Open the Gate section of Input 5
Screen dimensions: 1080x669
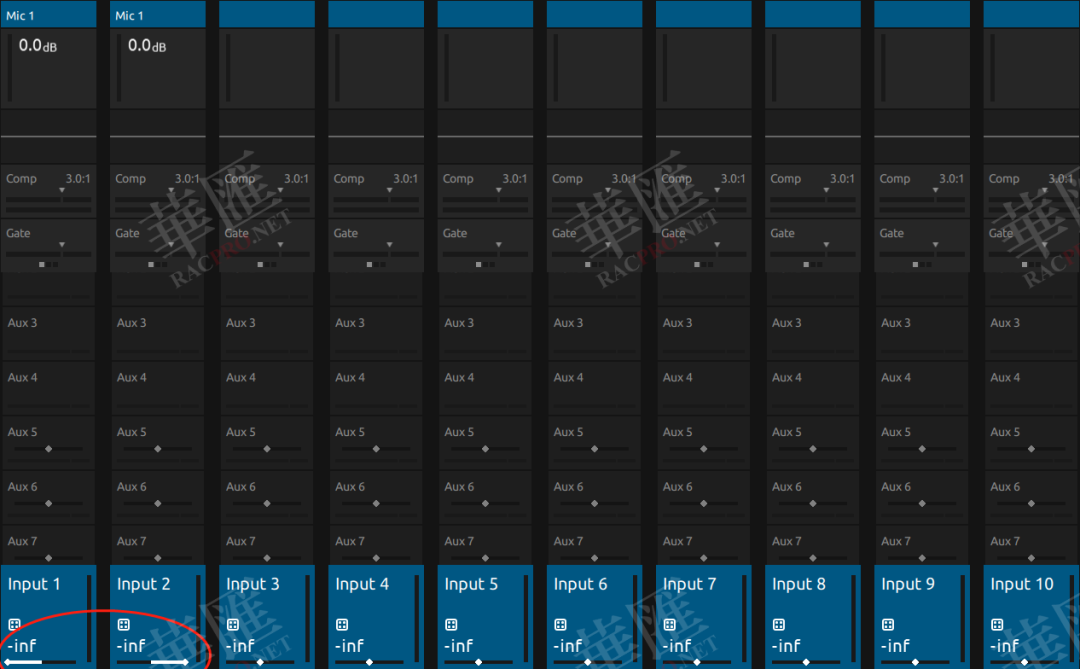pos(485,245)
